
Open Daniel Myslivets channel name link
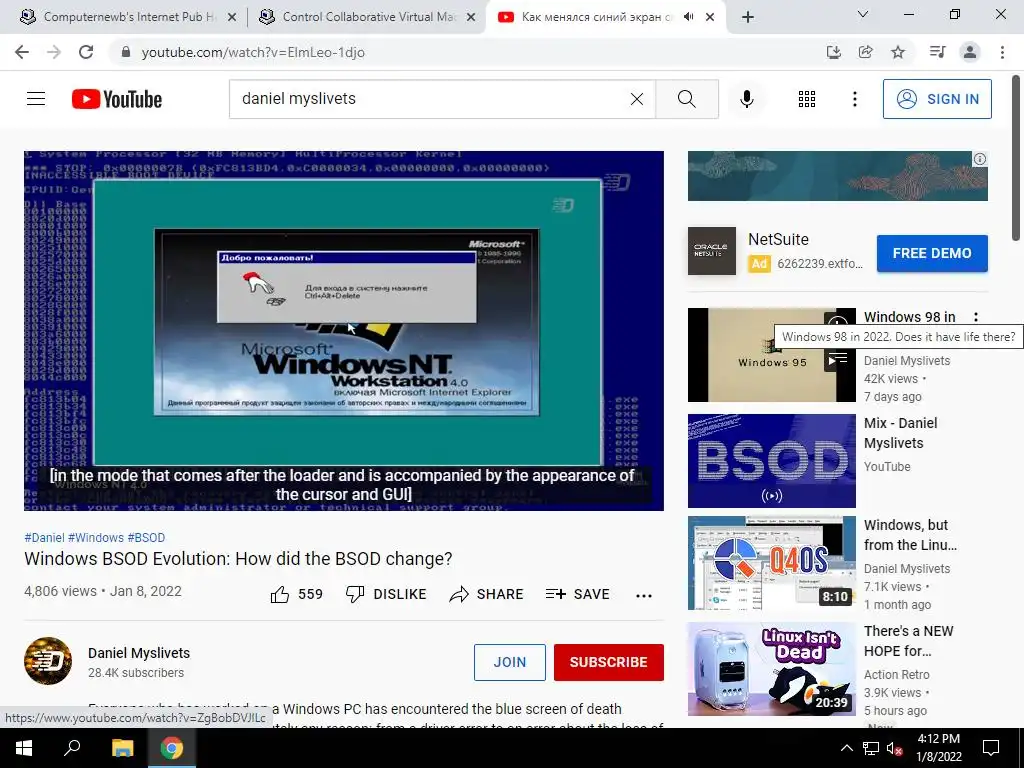point(139,653)
